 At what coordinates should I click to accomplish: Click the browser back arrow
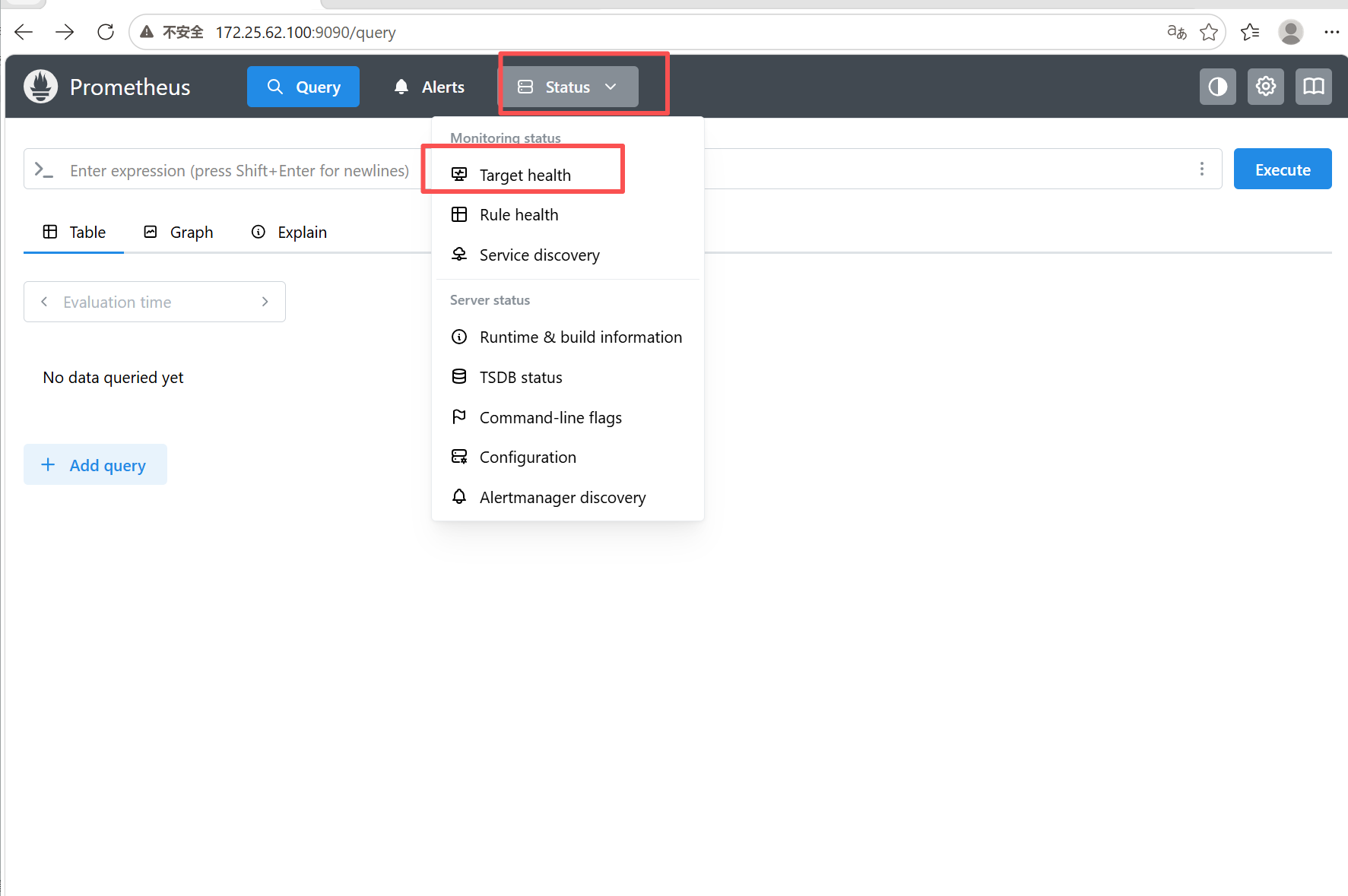pyautogui.click(x=24, y=32)
